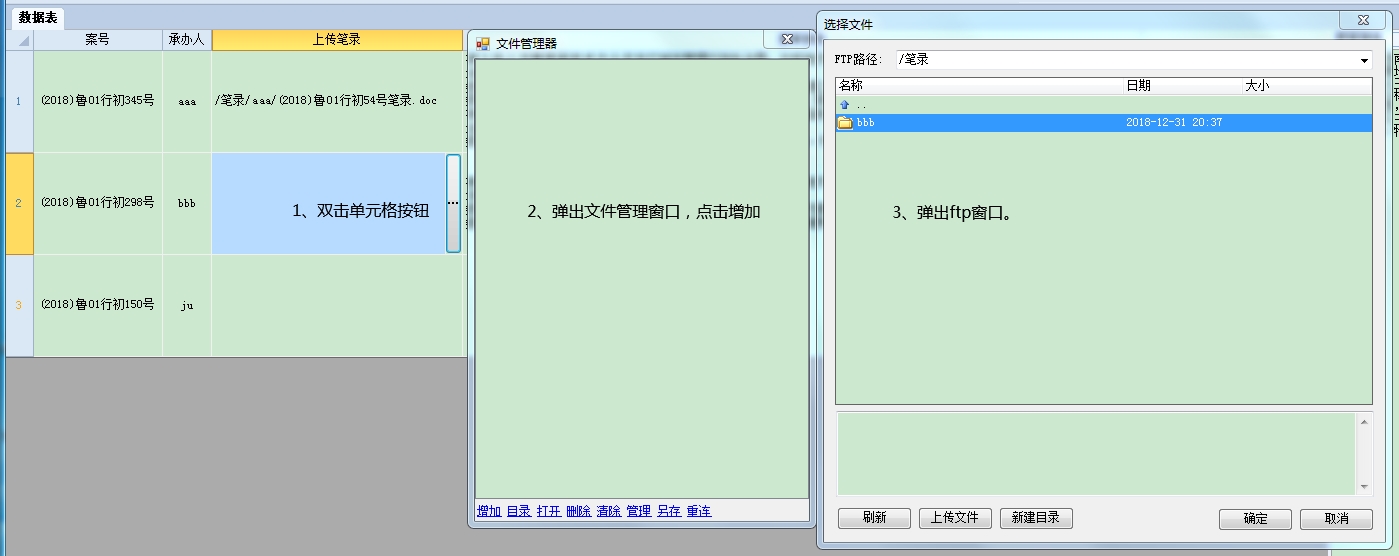This screenshot has width=1399, height=556.
Task: Click the select-all corner of data table
Action: (x=19, y=40)
